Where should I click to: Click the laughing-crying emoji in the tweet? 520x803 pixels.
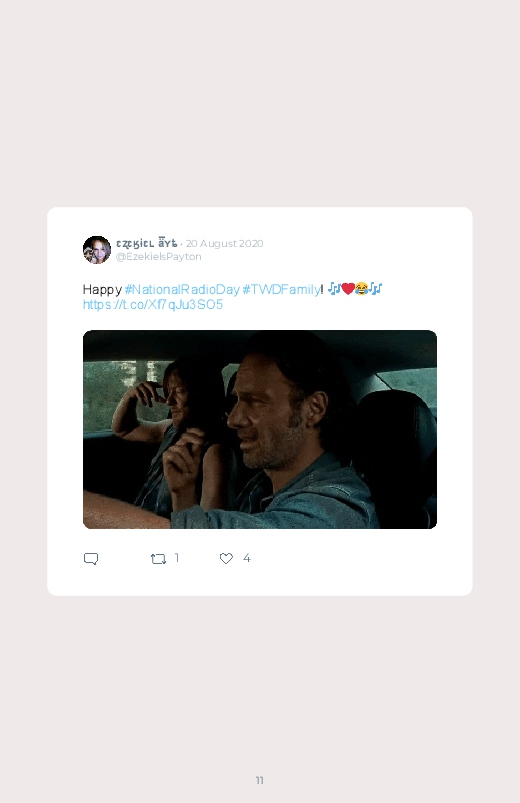(x=362, y=289)
